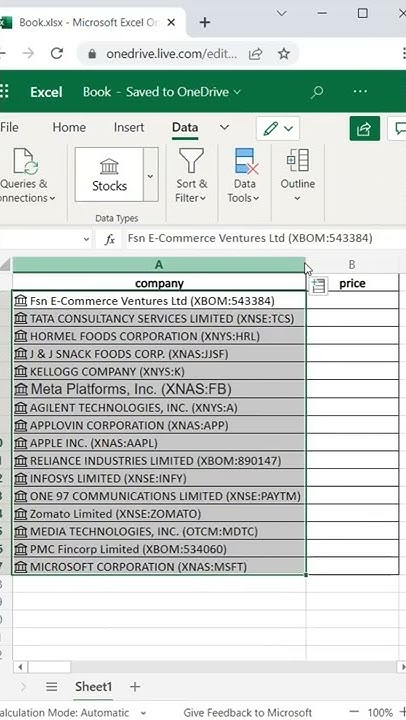Select the HORMEL FOODS CORPORATION cell
The width and height of the screenshot is (406, 720).
tap(159, 336)
